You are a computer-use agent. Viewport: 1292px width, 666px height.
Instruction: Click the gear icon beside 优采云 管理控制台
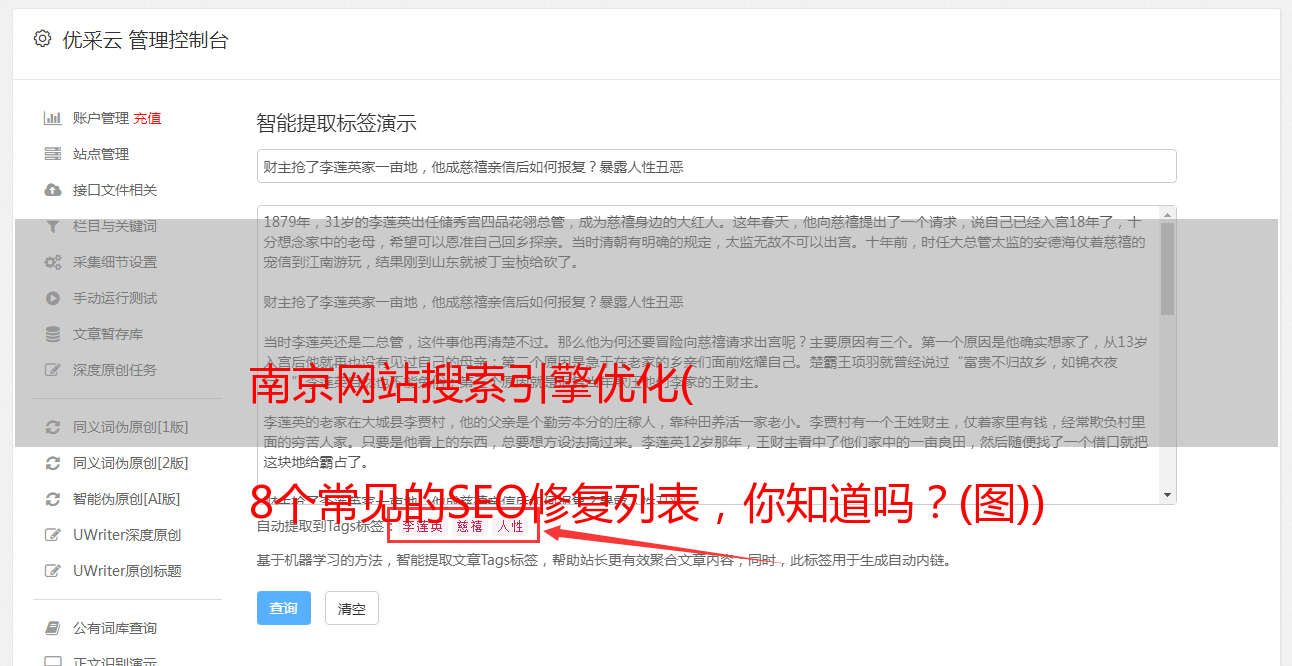[42, 39]
